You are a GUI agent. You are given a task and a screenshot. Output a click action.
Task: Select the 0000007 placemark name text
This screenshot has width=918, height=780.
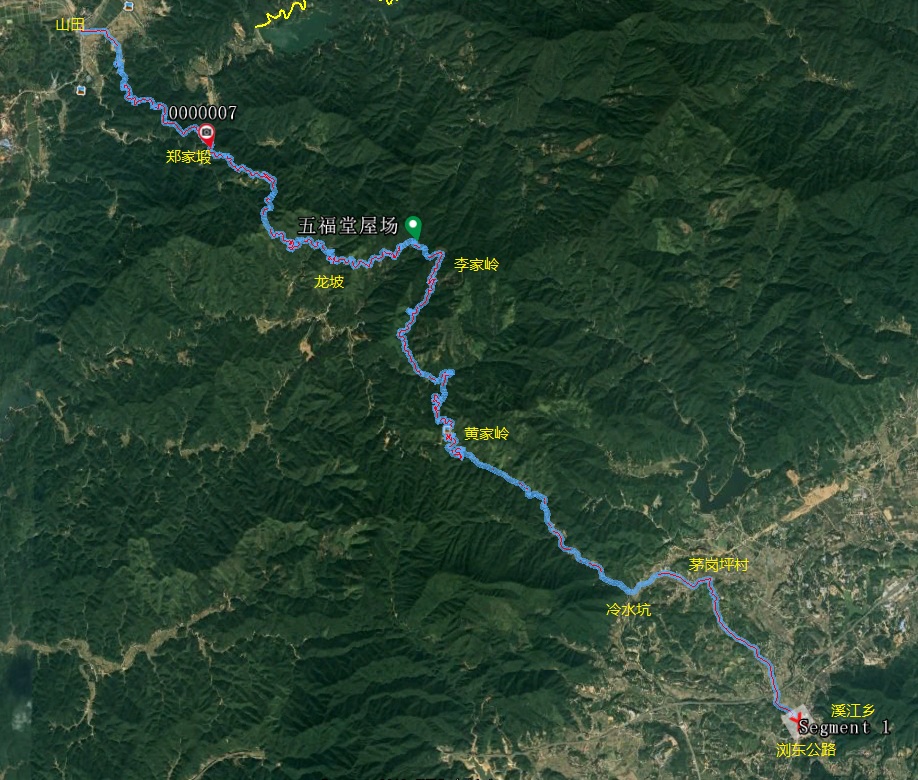point(203,112)
